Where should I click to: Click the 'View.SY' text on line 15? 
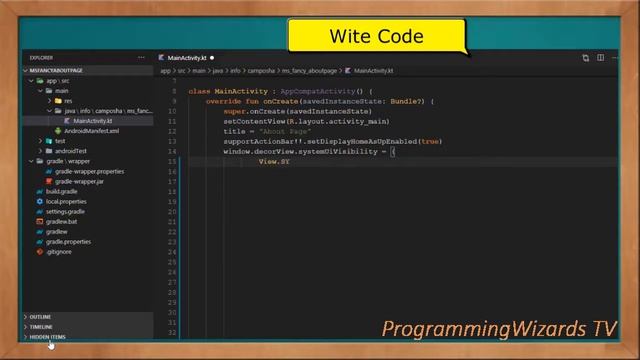(x=274, y=162)
